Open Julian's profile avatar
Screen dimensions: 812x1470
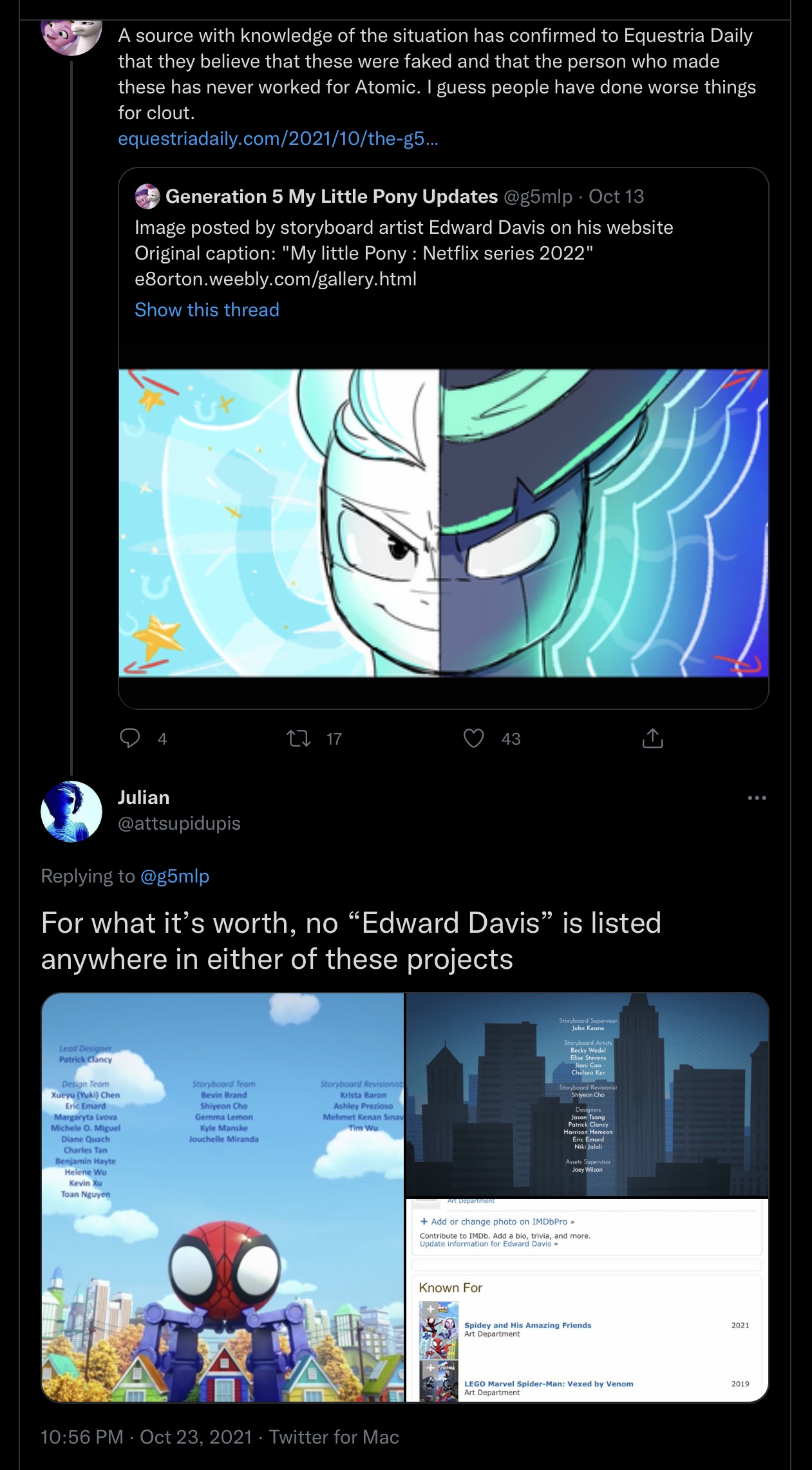[71, 812]
